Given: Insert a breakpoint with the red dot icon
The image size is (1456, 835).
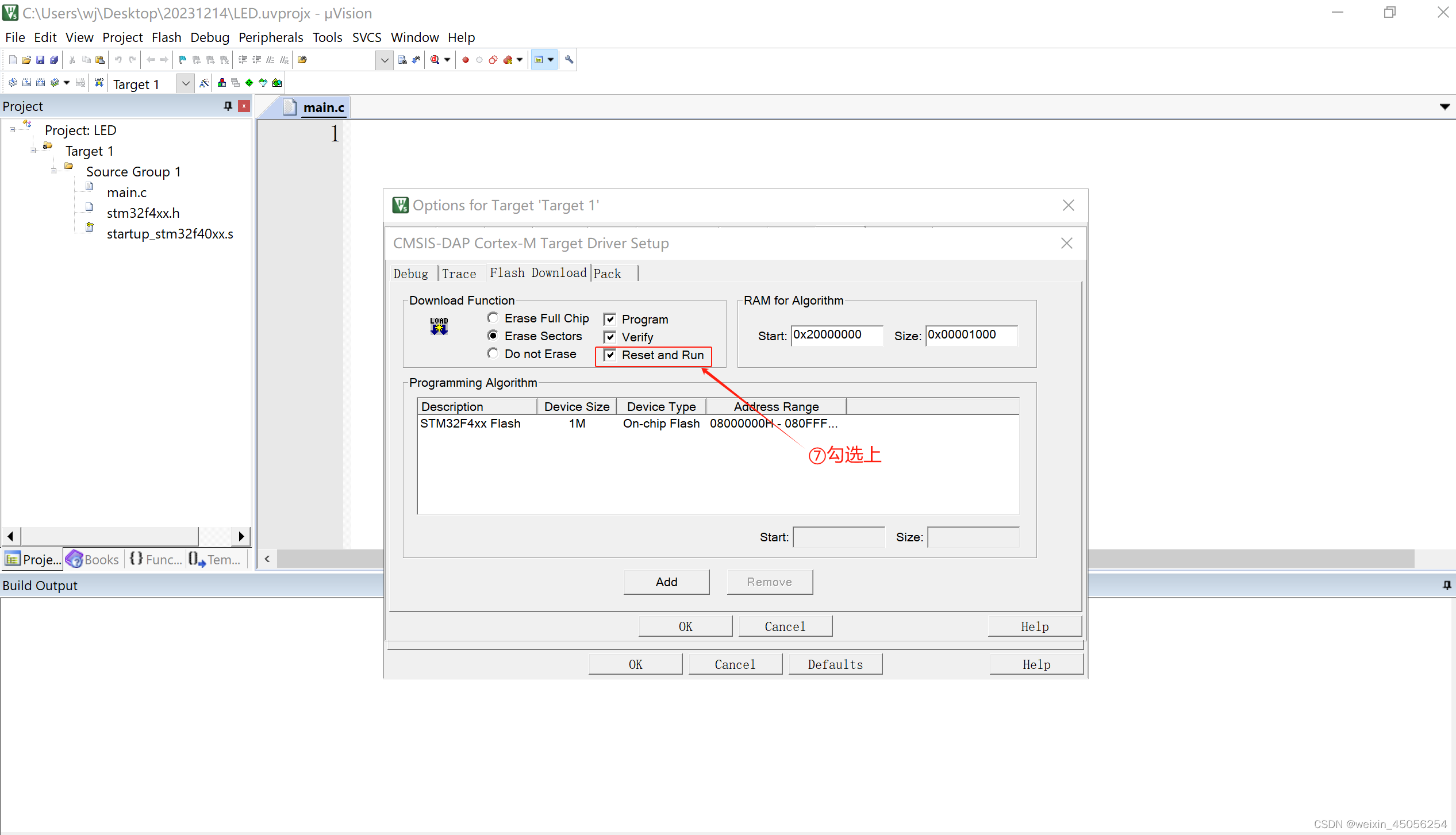Looking at the screenshot, I should pos(466,60).
